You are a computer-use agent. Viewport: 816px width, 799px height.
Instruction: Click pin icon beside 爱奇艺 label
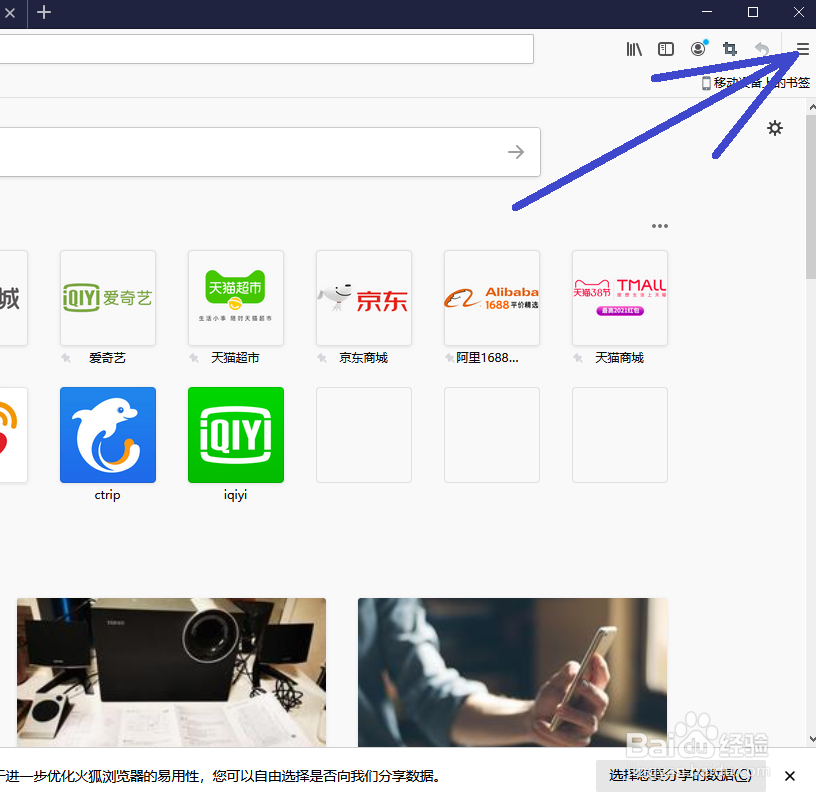point(66,358)
